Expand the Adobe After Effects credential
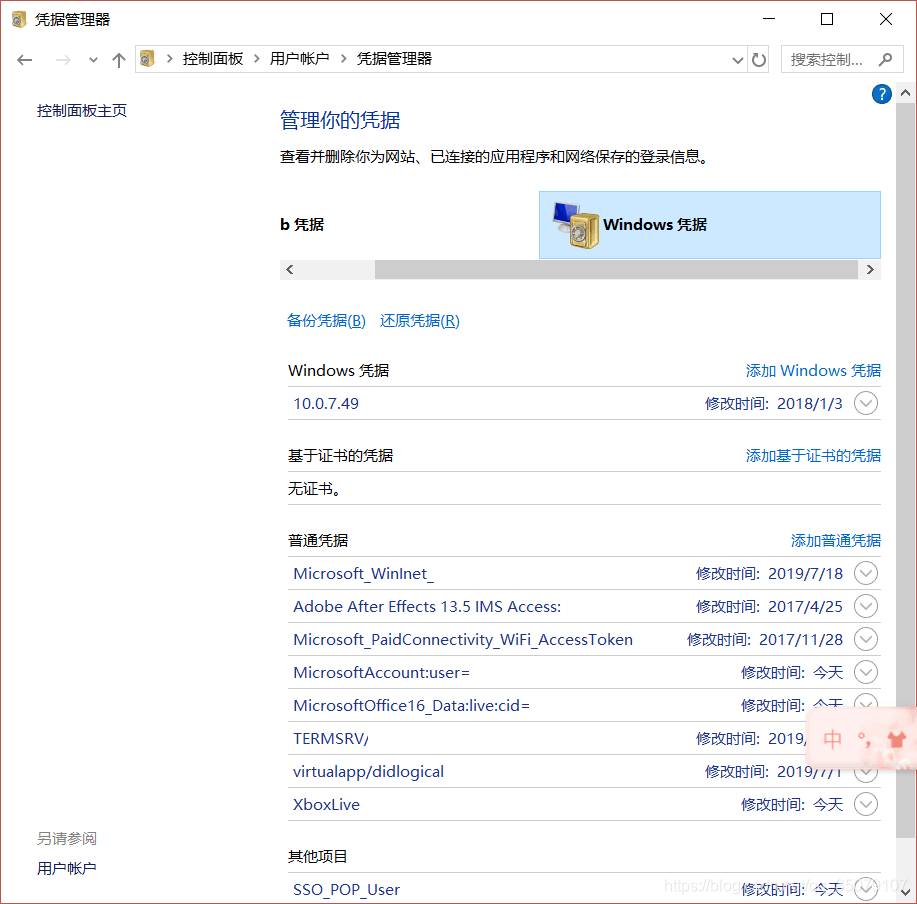Image resolution: width=917 pixels, height=904 pixels. click(866, 607)
